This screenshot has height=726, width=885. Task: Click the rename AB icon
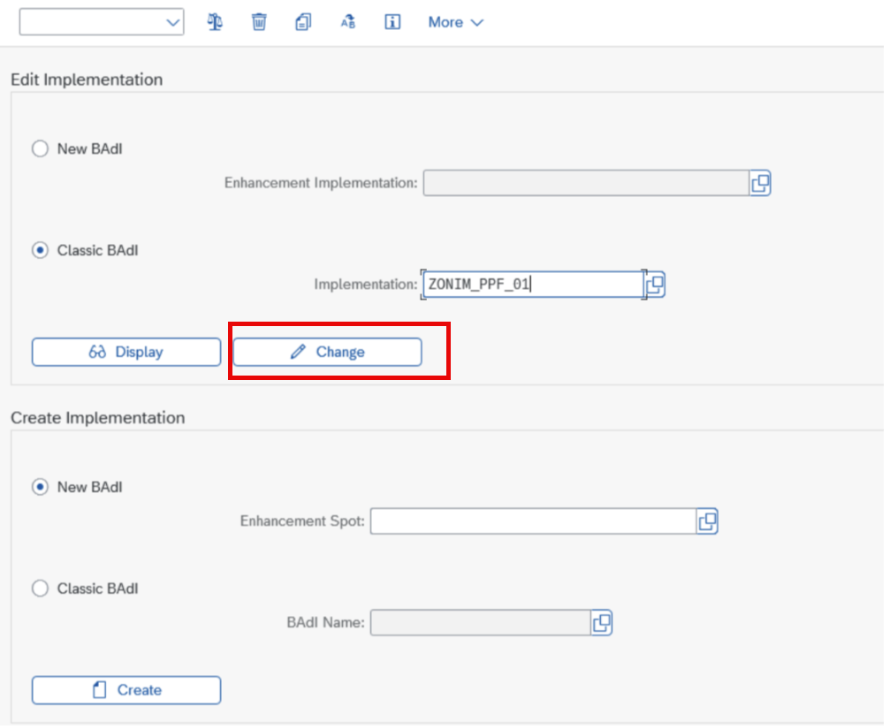point(348,22)
